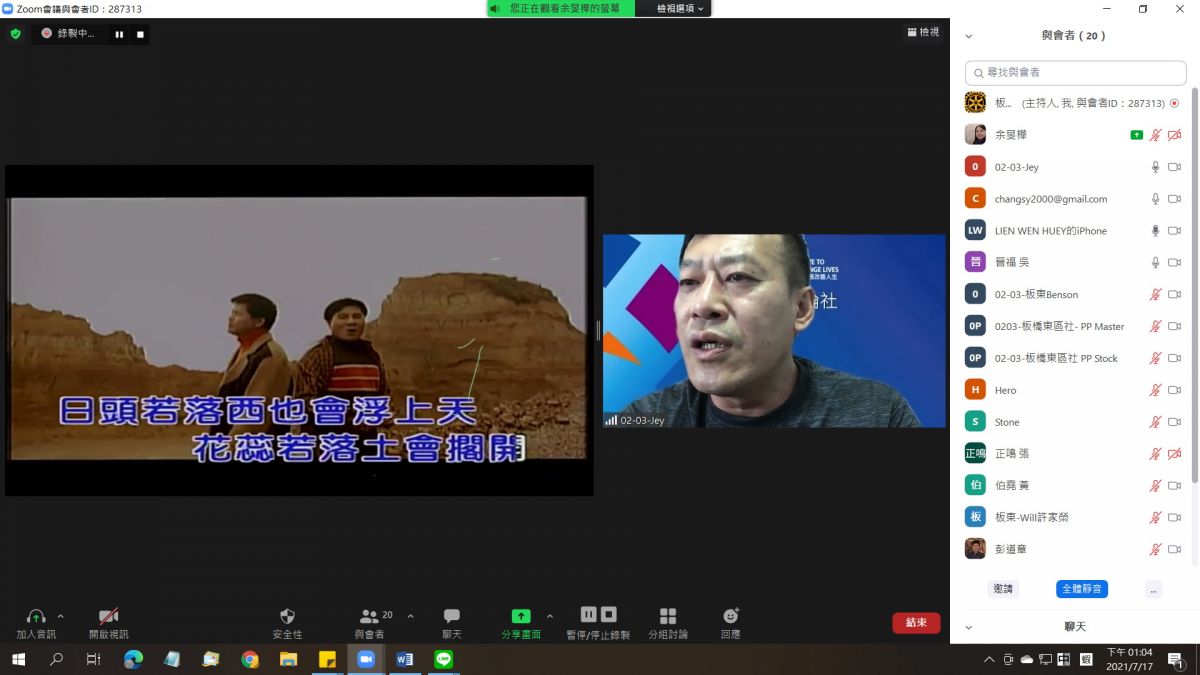Viewport: 1200px width, 675px height.
Task: Open the Windows Start menu
Action: pyautogui.click(x=18, y=659)
